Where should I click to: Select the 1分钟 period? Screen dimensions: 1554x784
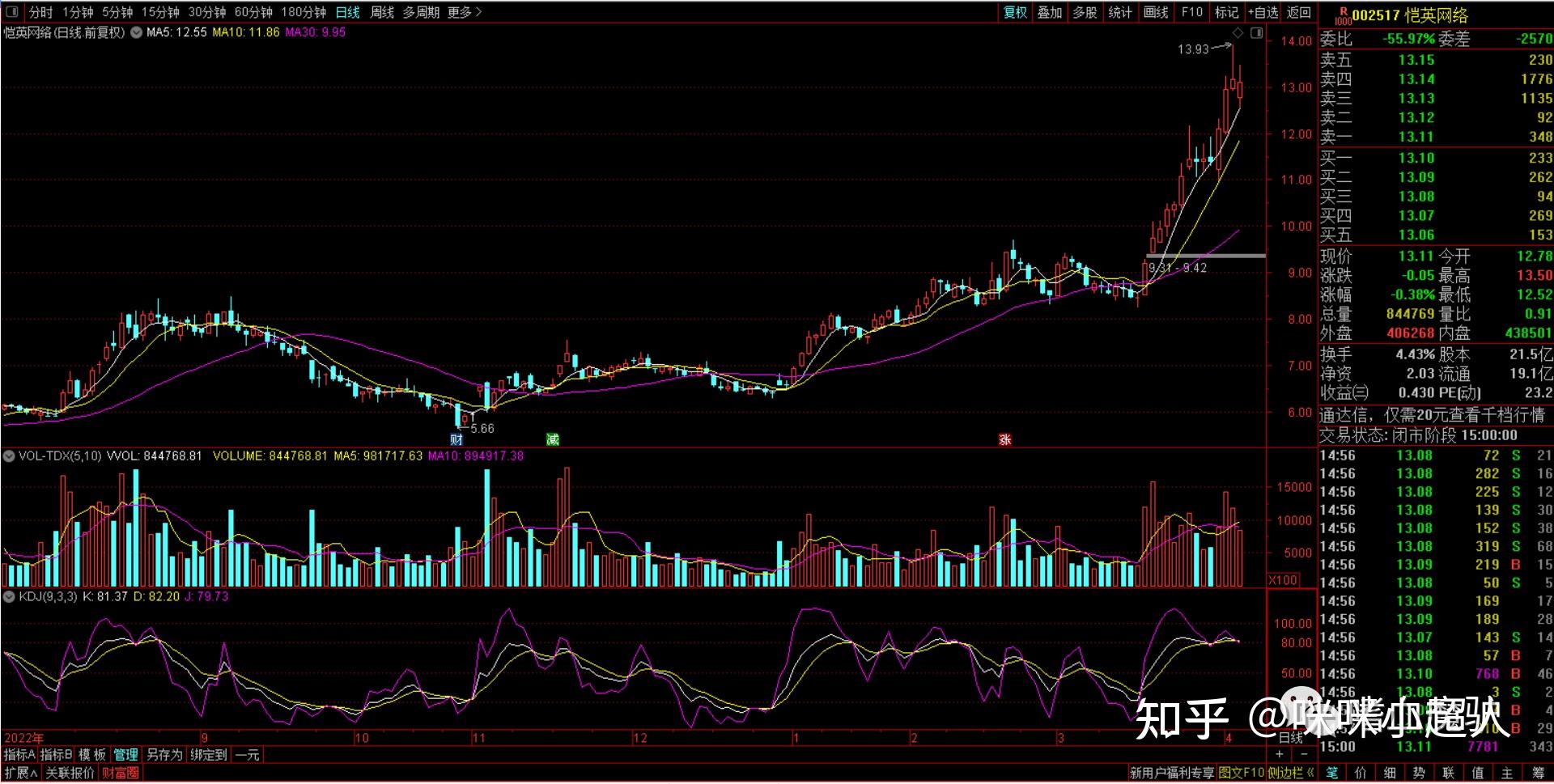pos(78,12)
